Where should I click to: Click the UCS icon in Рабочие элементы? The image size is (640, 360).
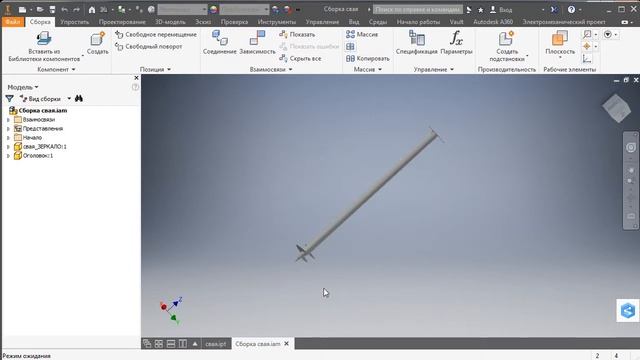[x=587, y=59]
